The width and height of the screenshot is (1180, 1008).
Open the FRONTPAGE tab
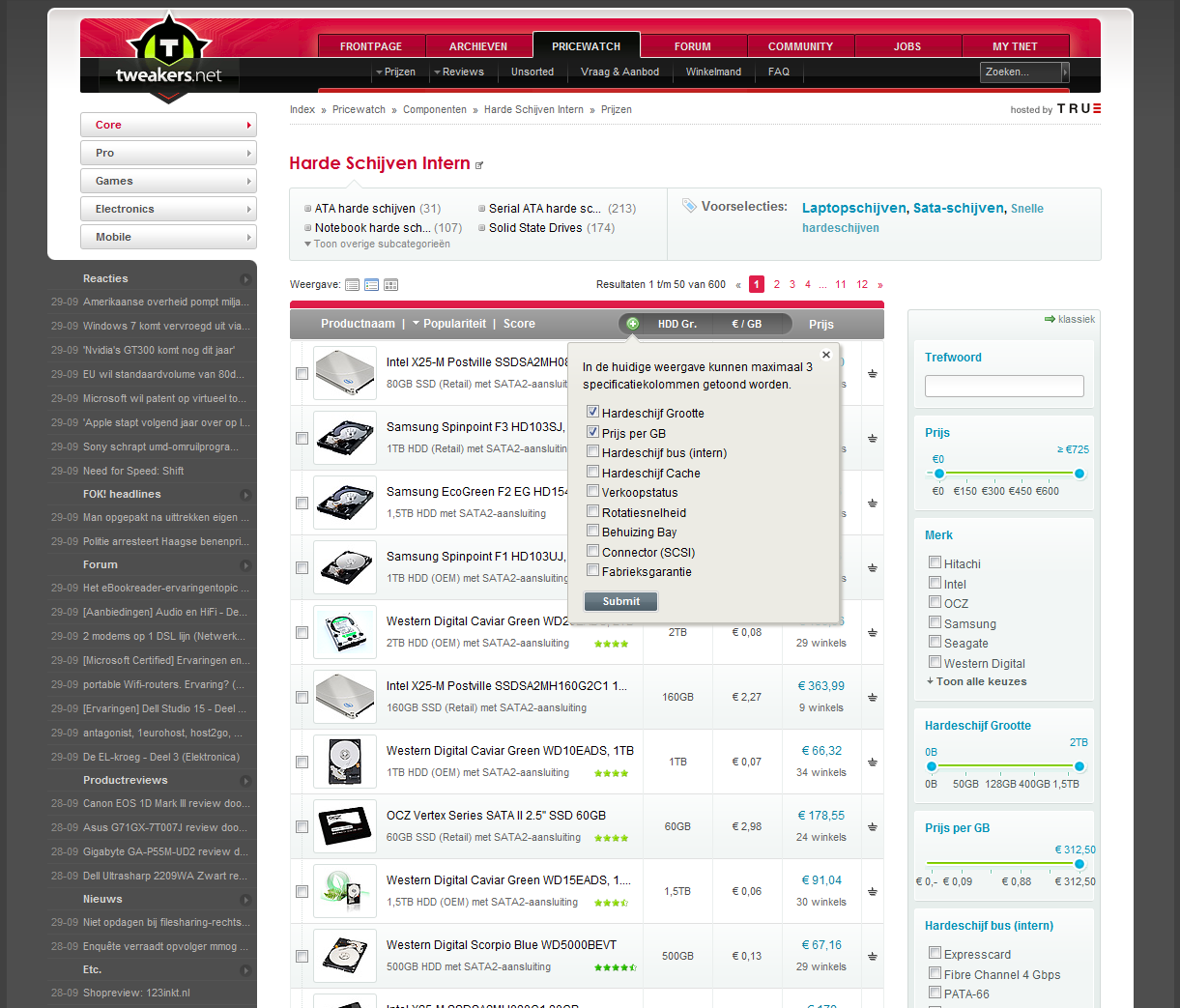pos(371,46)
